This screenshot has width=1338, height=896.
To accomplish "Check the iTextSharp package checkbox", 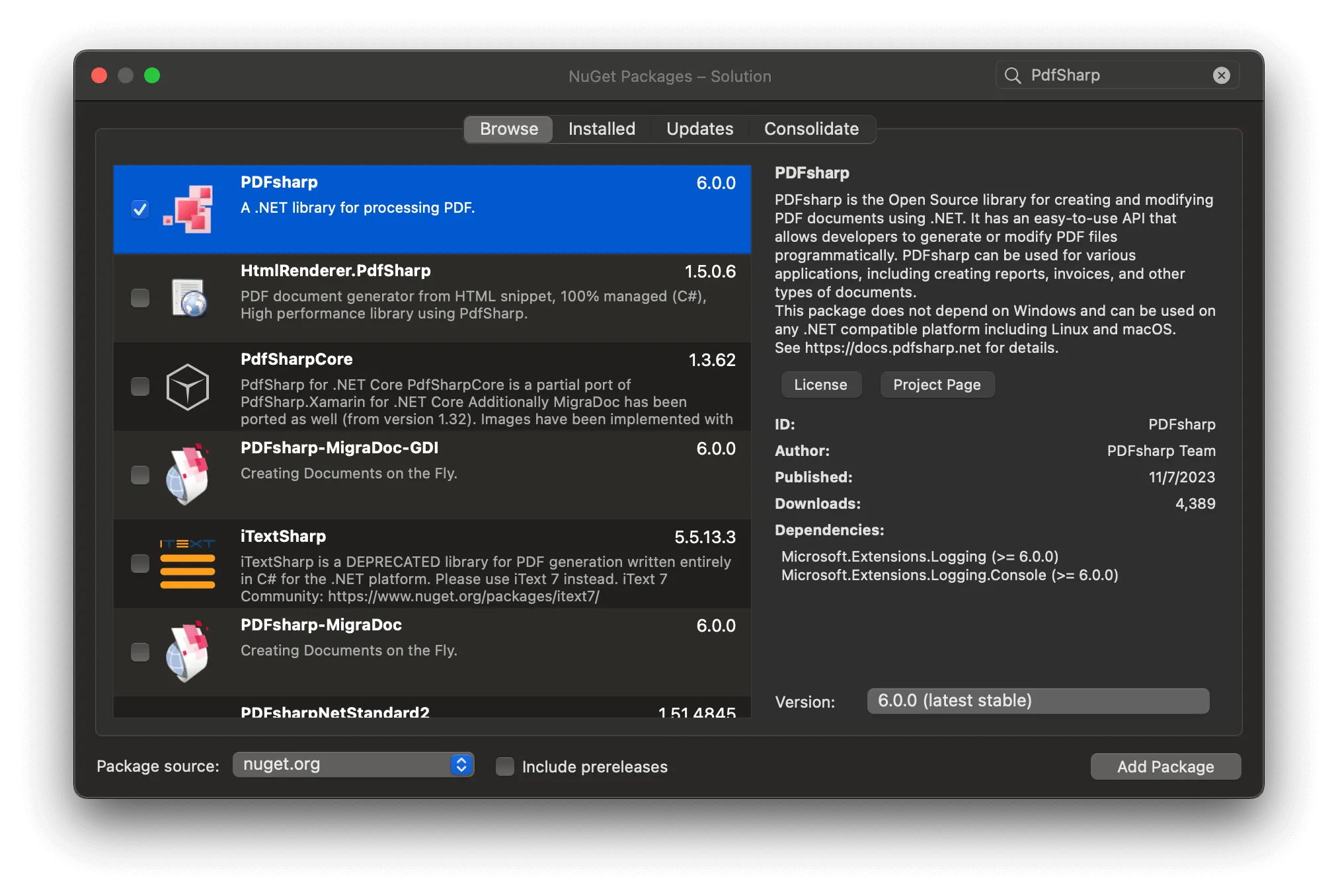I will coord(139,564).
